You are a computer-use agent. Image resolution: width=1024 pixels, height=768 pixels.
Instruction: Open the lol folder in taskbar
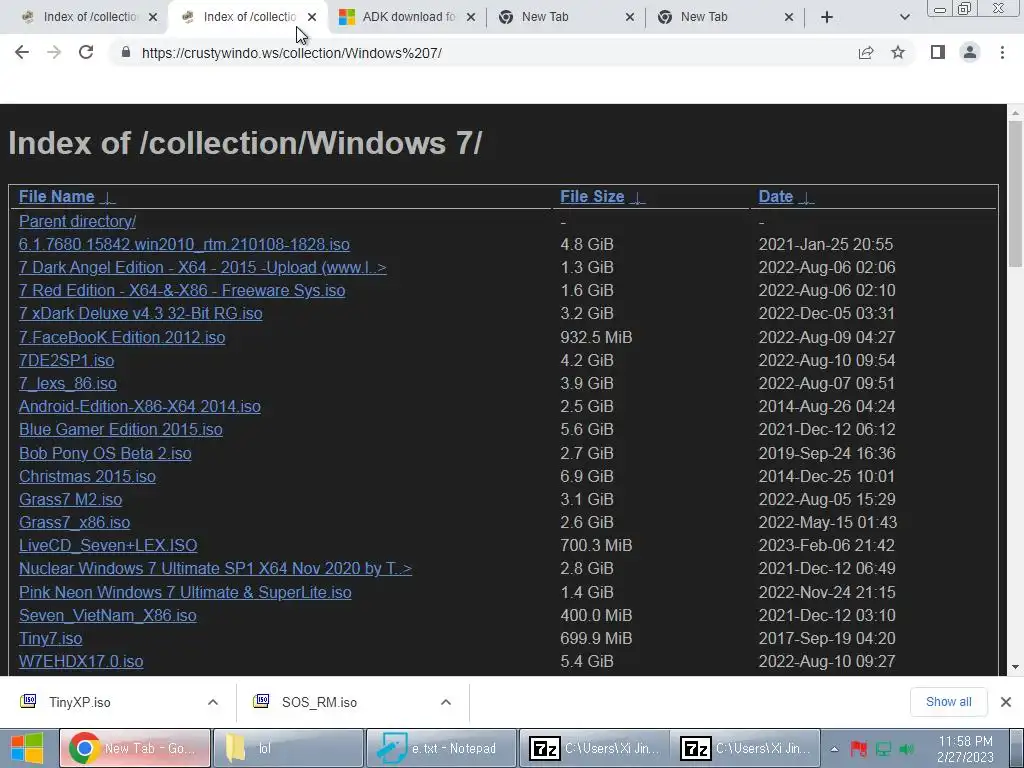point(288,748)
